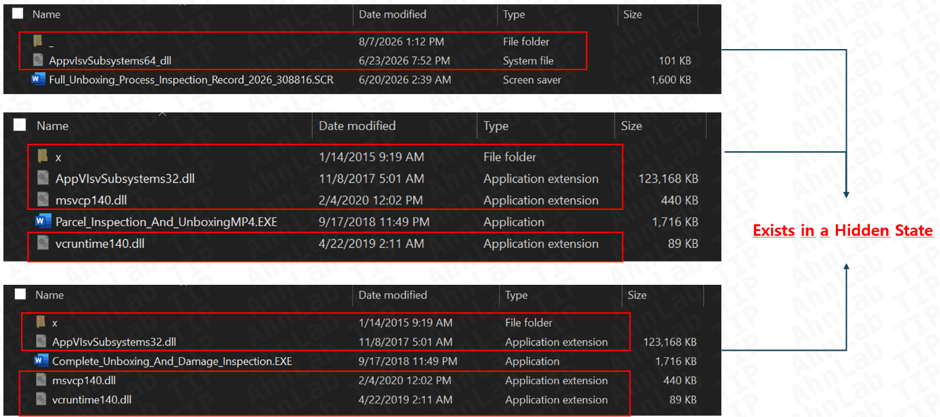This screenshot has height=417, width=940.
Task: Click the Word icon beside Complete_Unboxing_And_Damage_Inspection.EXE
Action: [41, 361]
